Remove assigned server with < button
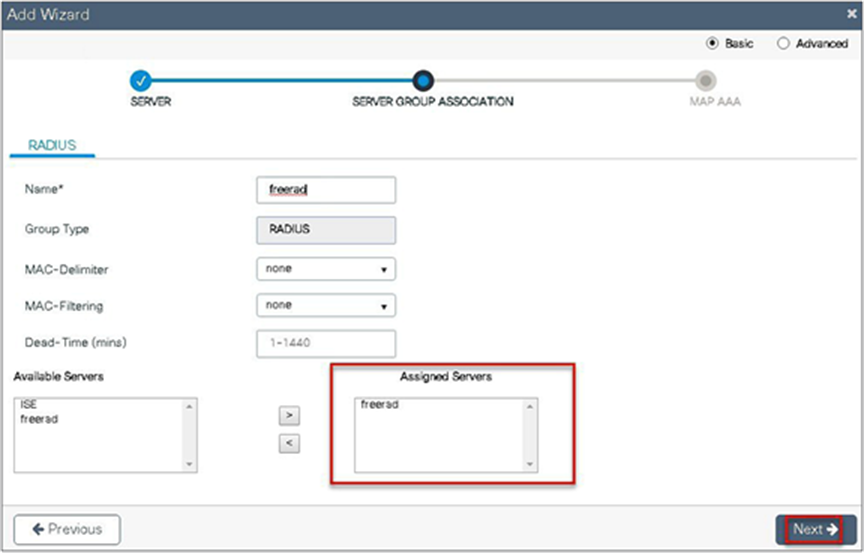The height and width of the screenshot is (553, 864). [x=289, y=443]
